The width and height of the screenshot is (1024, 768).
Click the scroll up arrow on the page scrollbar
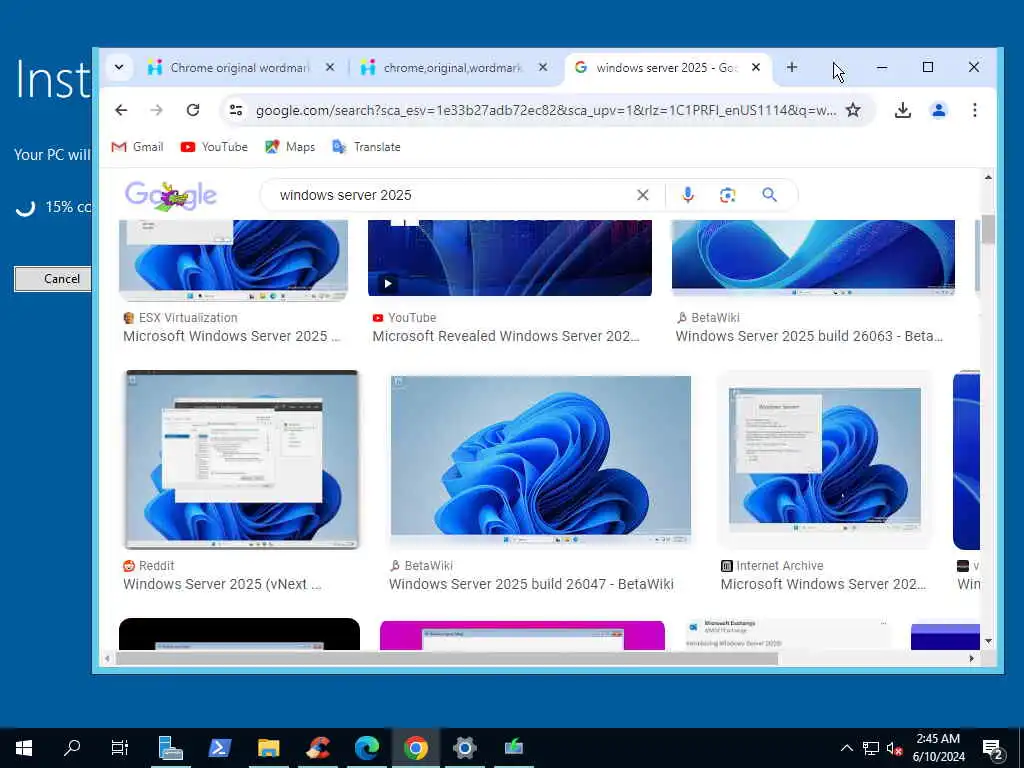point(988,177)
